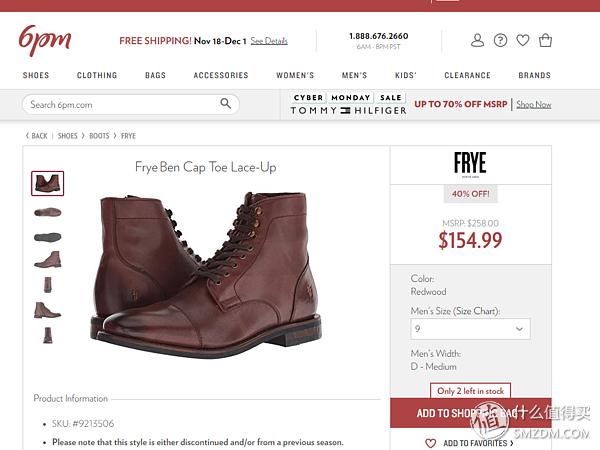Open the Shoes menu
Image resolution: width=600 pixels, height=450 pixels.
(x=36, y=75)
